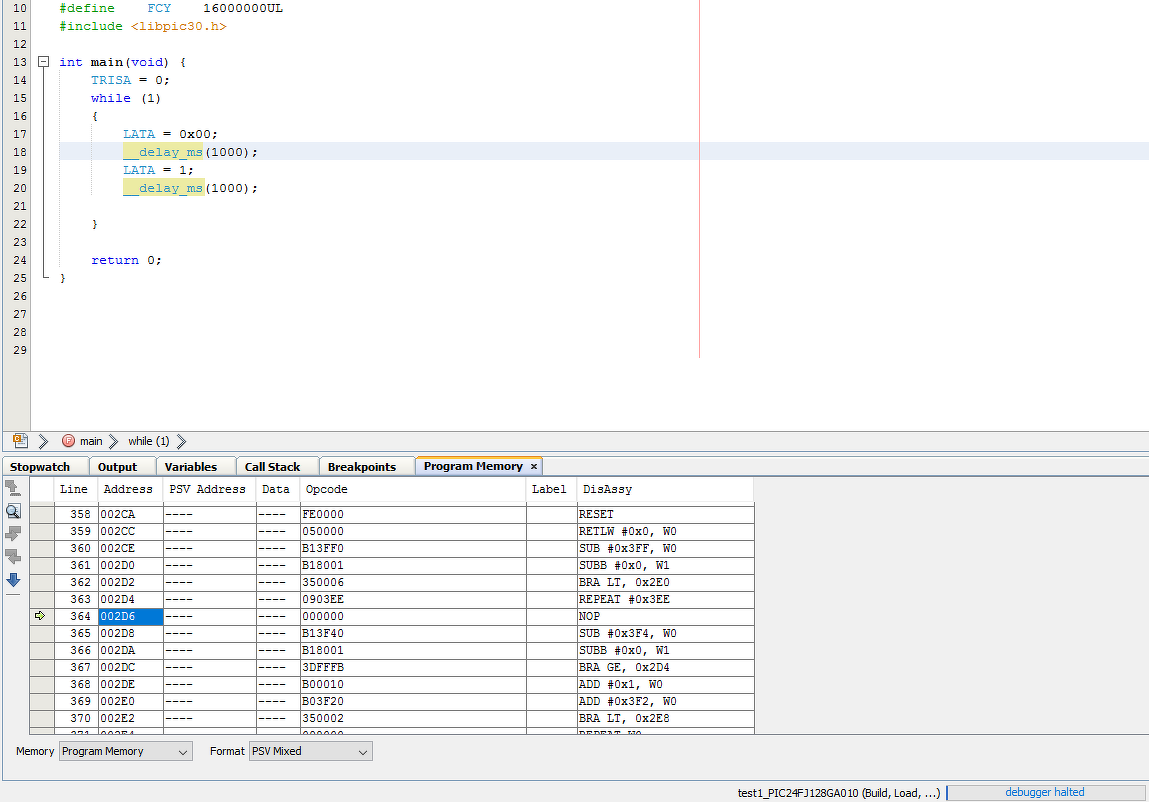This screenshot has width=1149, height=802.
Task: Click the Label column header
Action: point(549,490)
